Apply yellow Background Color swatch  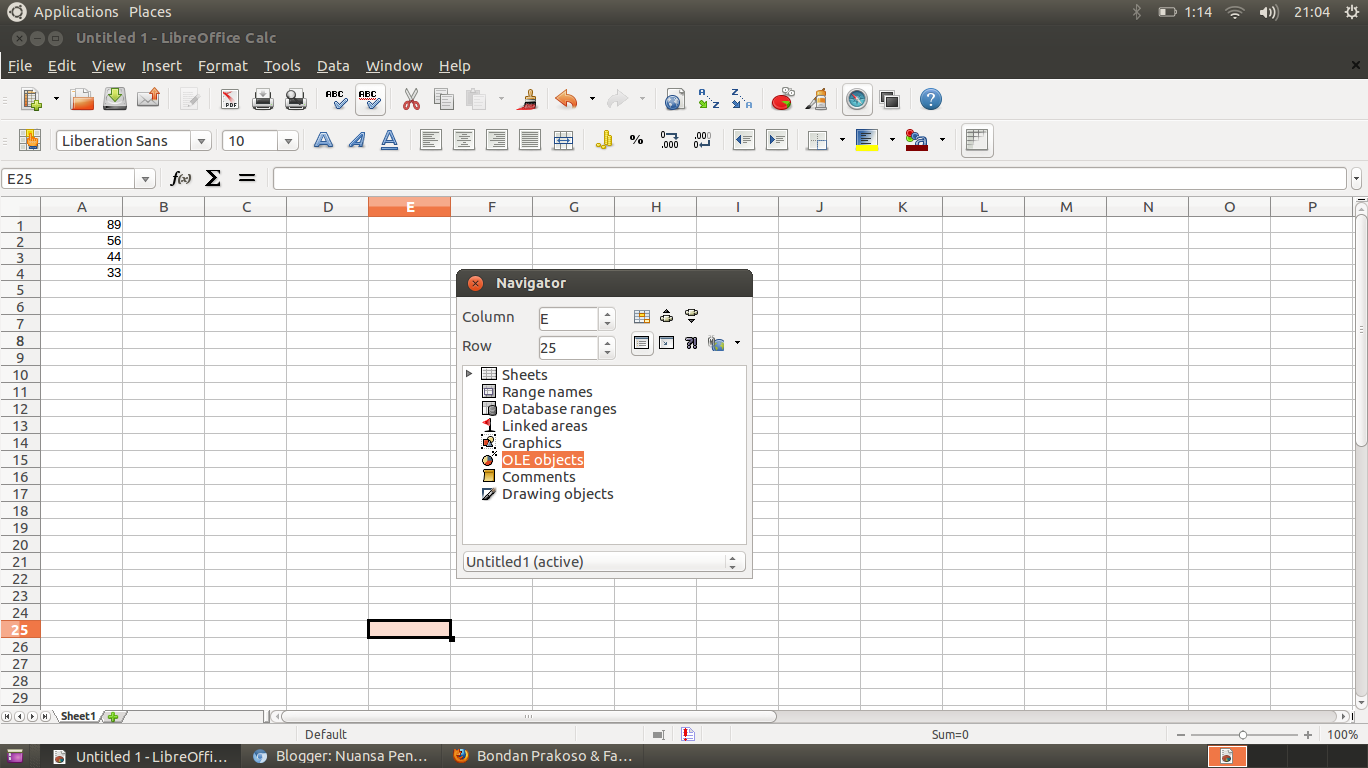click(866, 141)
